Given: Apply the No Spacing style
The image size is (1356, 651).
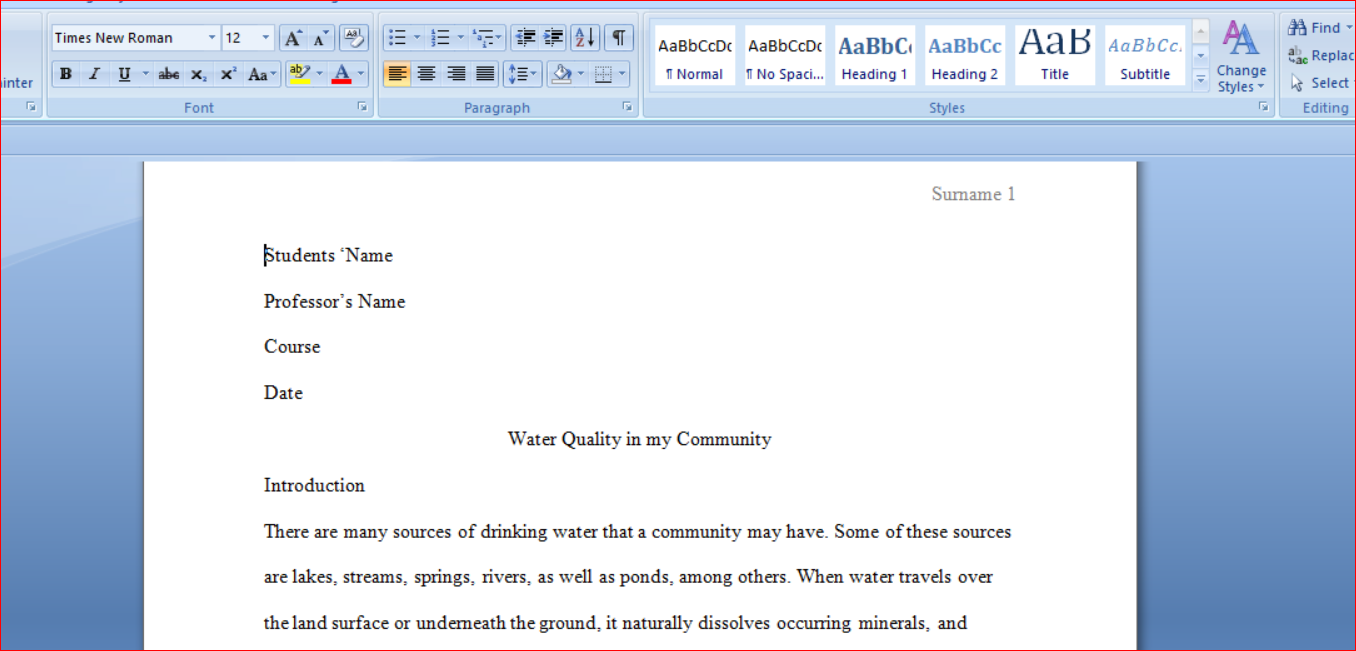Looking at the screenshot, I should click(x=785, y=56).
